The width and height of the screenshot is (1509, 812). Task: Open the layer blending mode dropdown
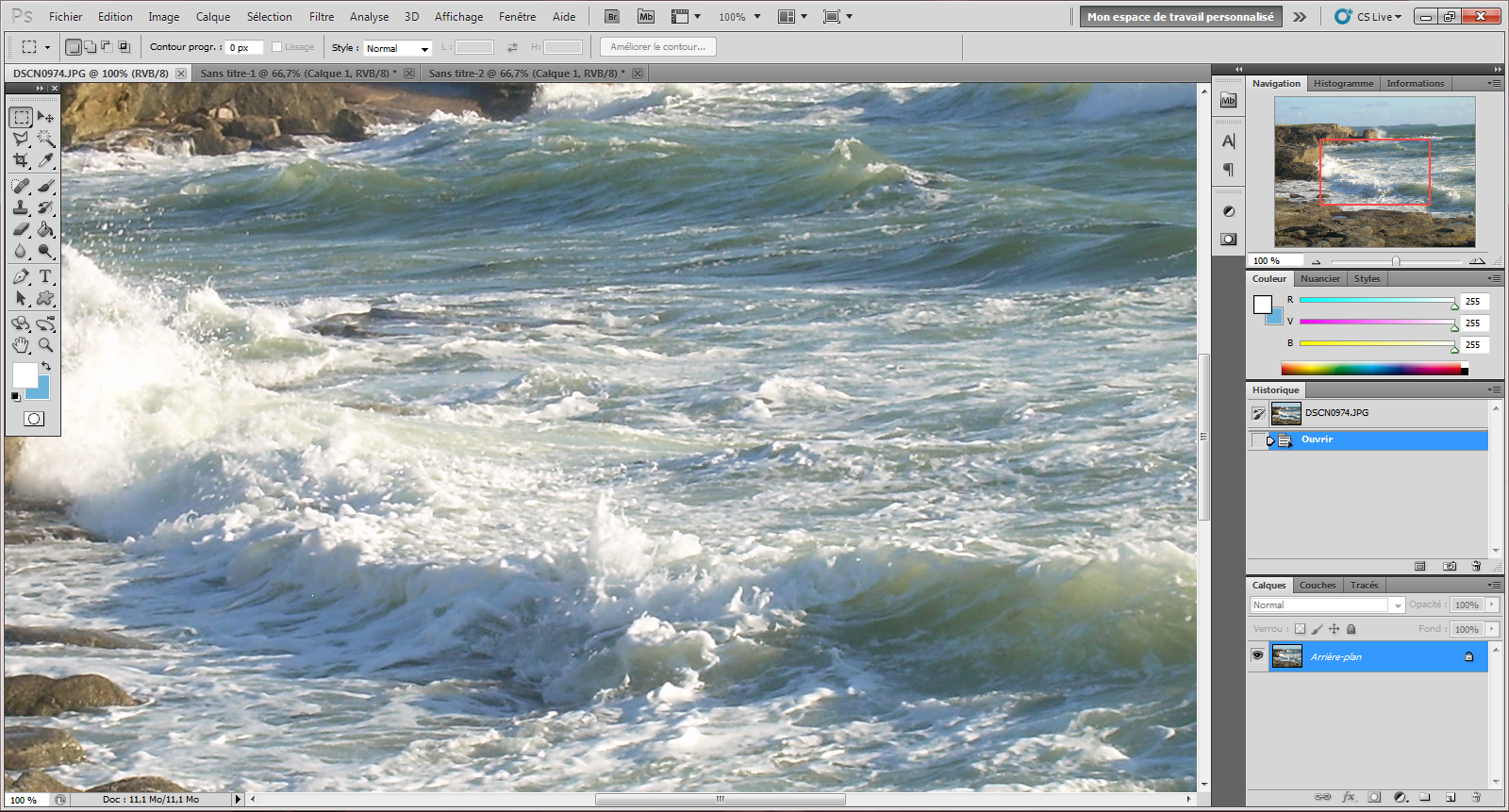click(1327, 605)
